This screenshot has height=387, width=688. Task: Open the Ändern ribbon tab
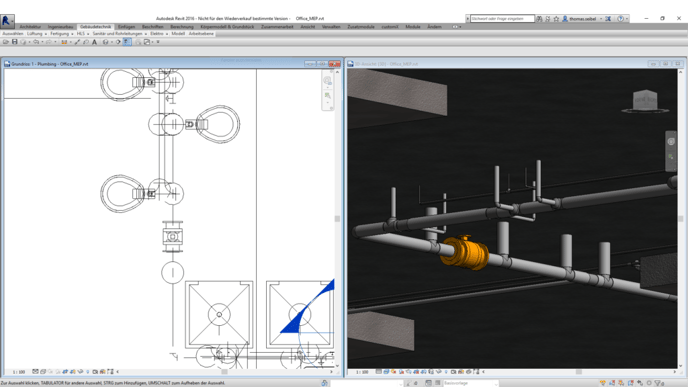[434, 27]
